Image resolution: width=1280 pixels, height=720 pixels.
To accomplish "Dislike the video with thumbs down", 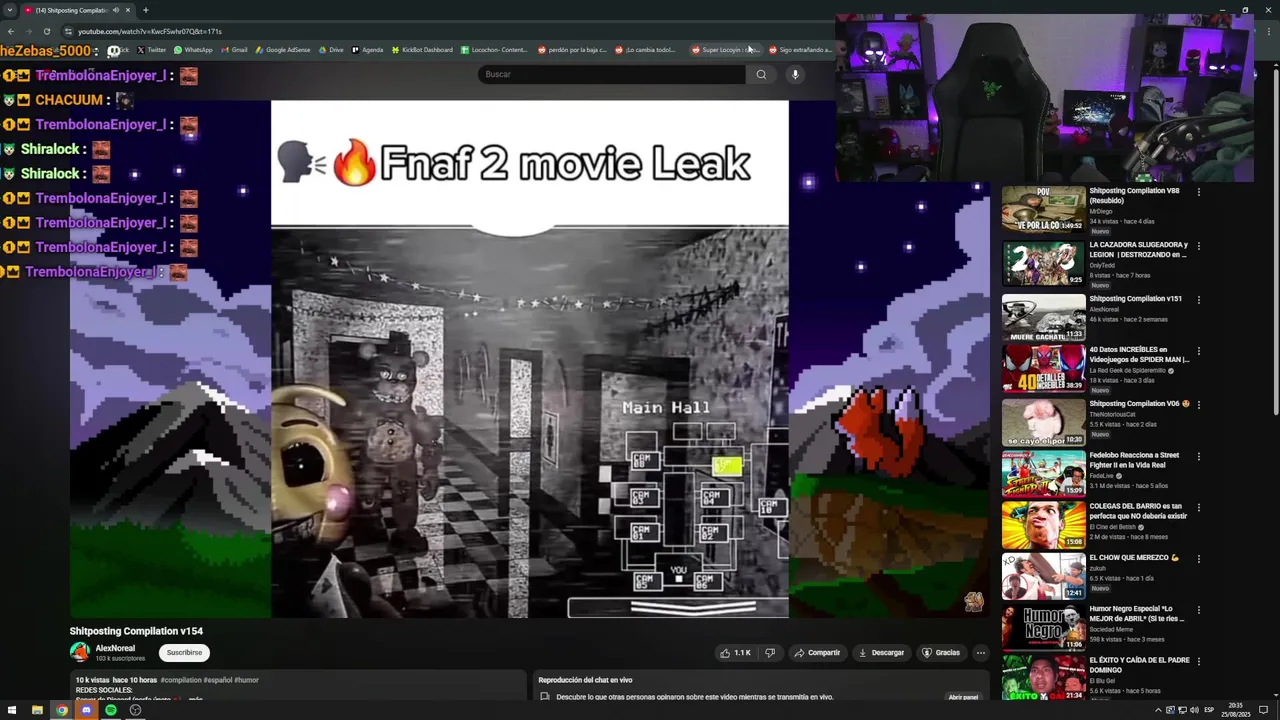I will coord(770,653).
